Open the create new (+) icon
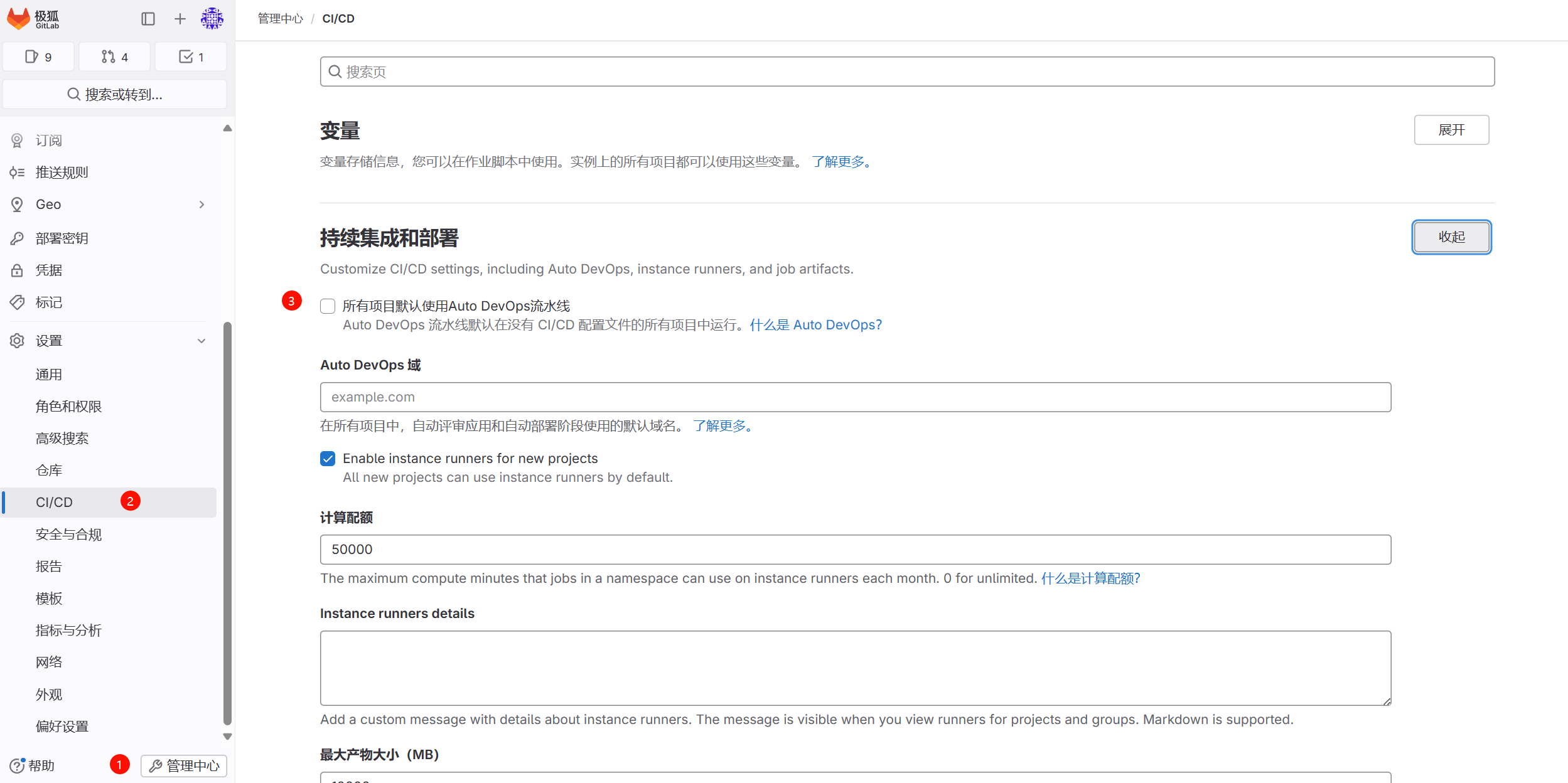The image size is (1568, 783). point(180,19)
